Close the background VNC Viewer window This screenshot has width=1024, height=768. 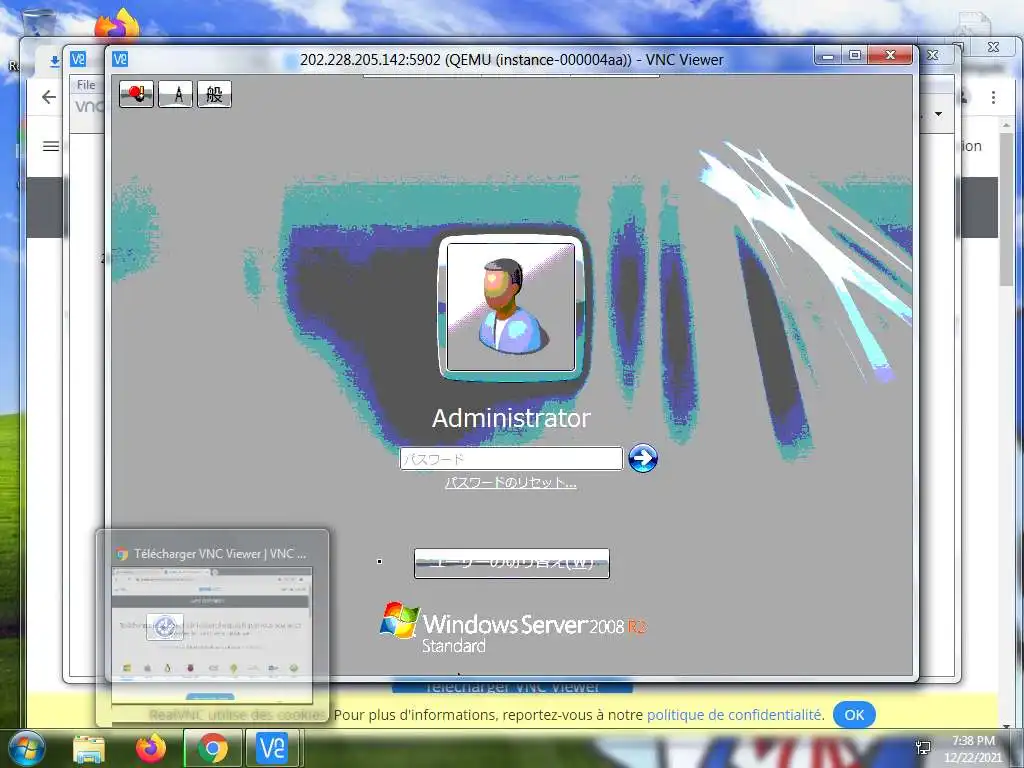pyautogui.click(x=933, y=56)
